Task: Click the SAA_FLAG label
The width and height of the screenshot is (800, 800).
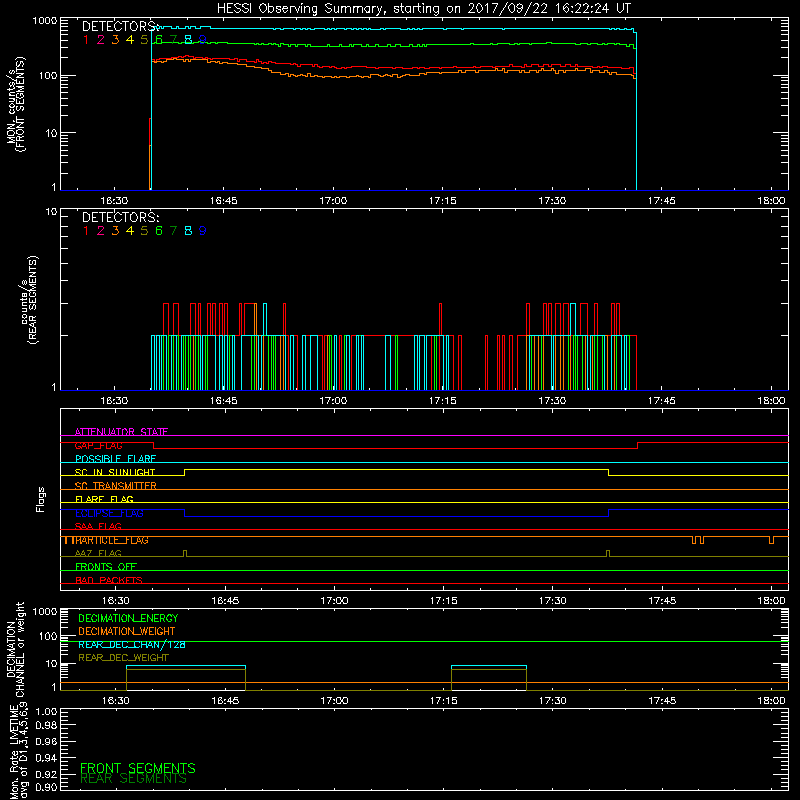Action: (98, 526)
